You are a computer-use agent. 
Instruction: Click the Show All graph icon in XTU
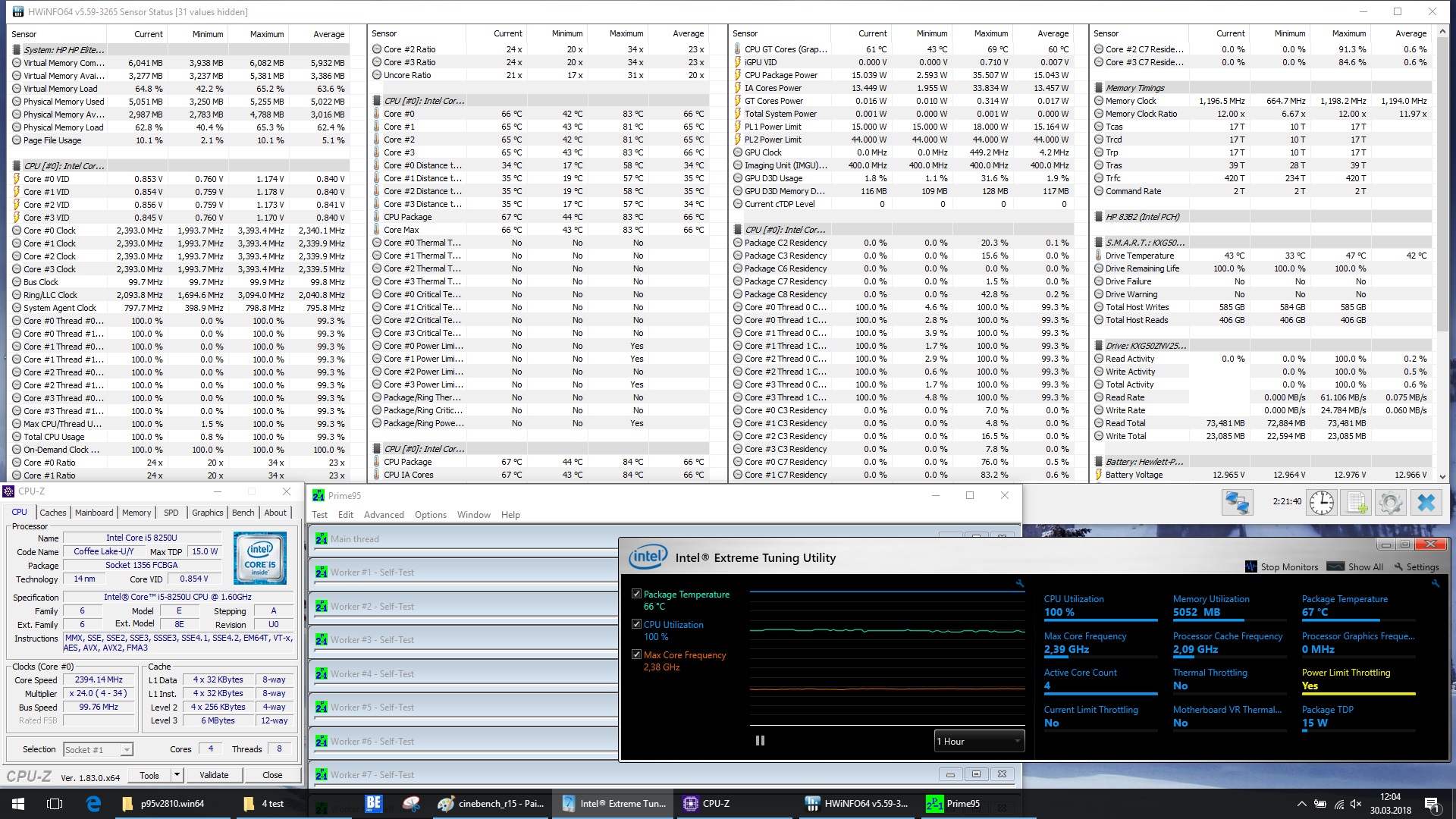1336,566
